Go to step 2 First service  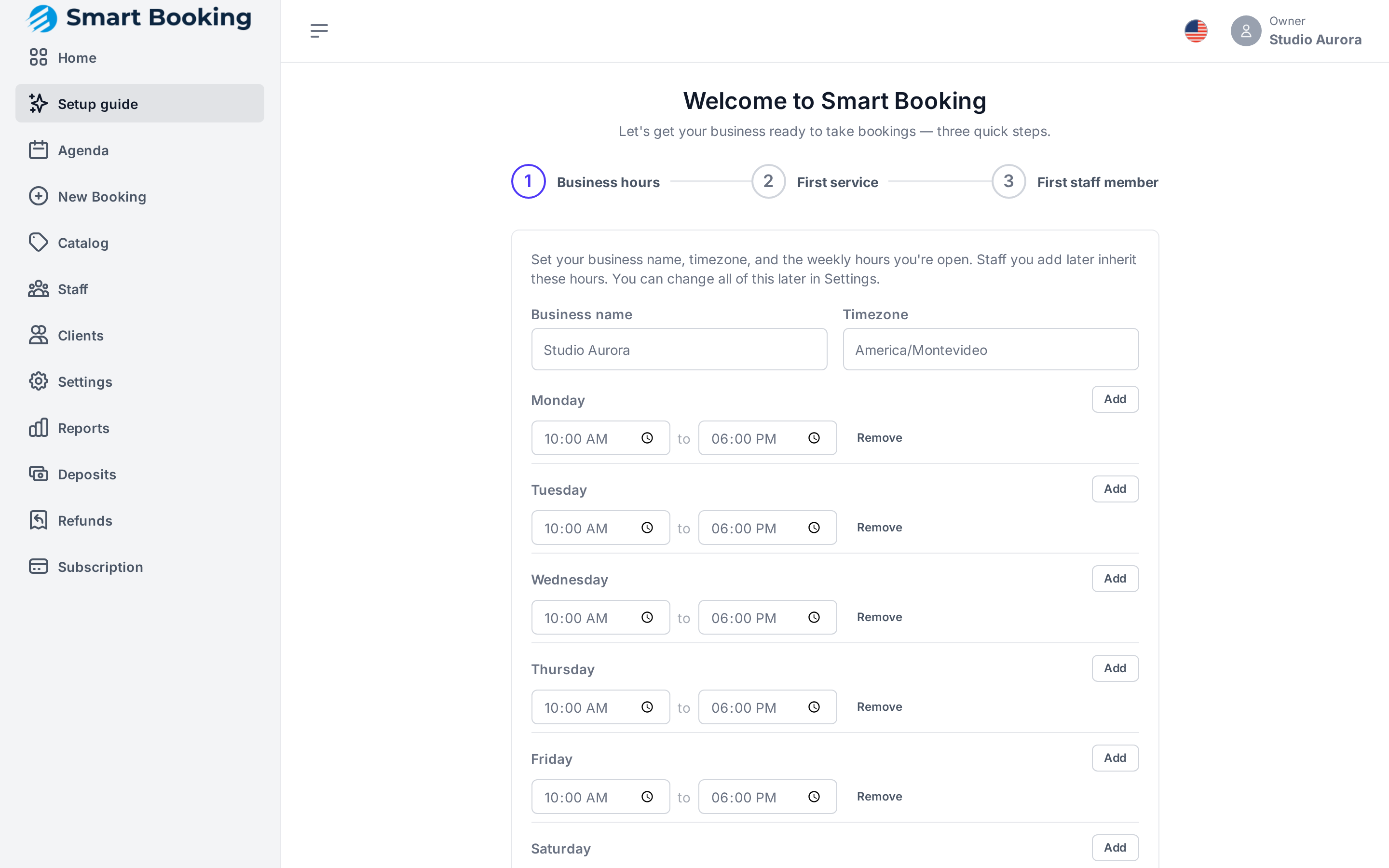coord(815,181)
